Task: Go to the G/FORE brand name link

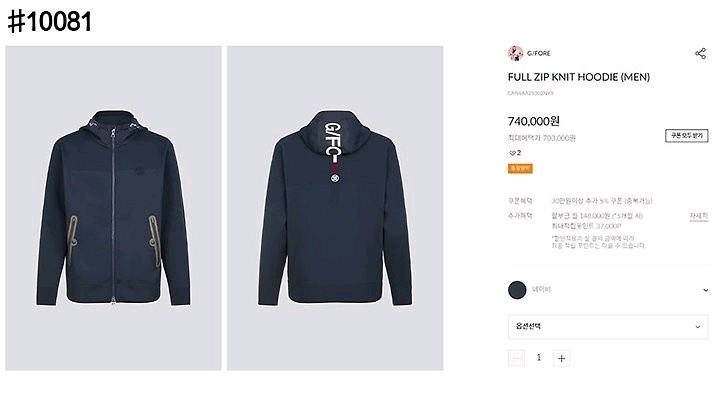Action: 541,54
